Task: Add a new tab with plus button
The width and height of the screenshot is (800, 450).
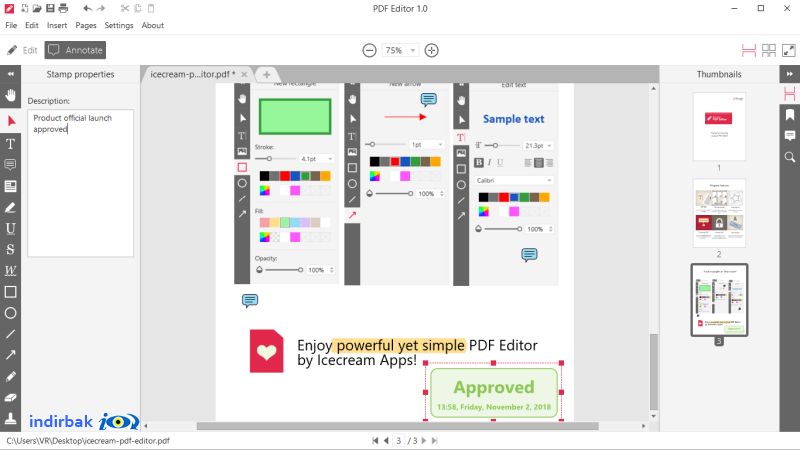Action: pos(266,74)
